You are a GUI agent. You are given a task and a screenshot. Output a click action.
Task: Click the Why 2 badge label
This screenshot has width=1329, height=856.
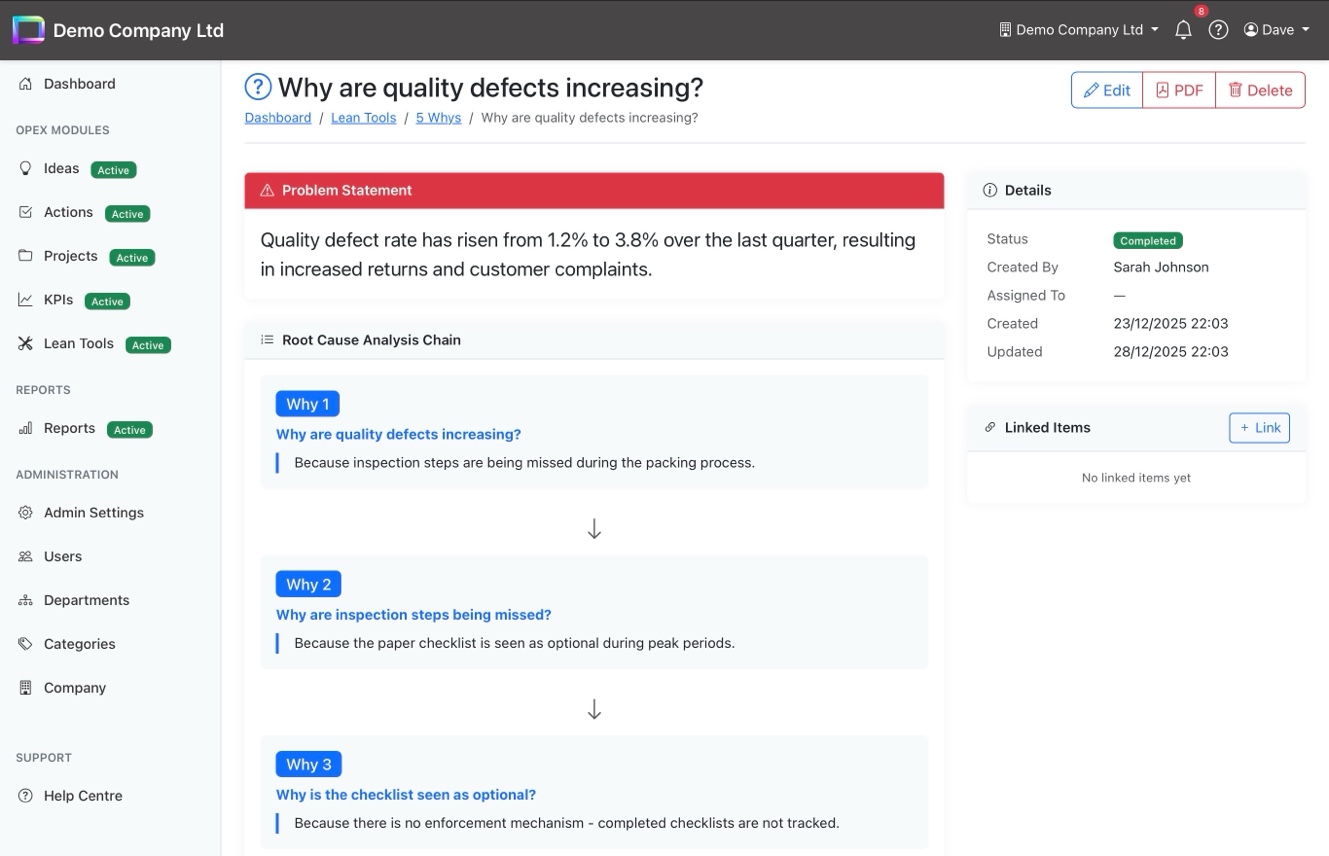tap(308, 584)
